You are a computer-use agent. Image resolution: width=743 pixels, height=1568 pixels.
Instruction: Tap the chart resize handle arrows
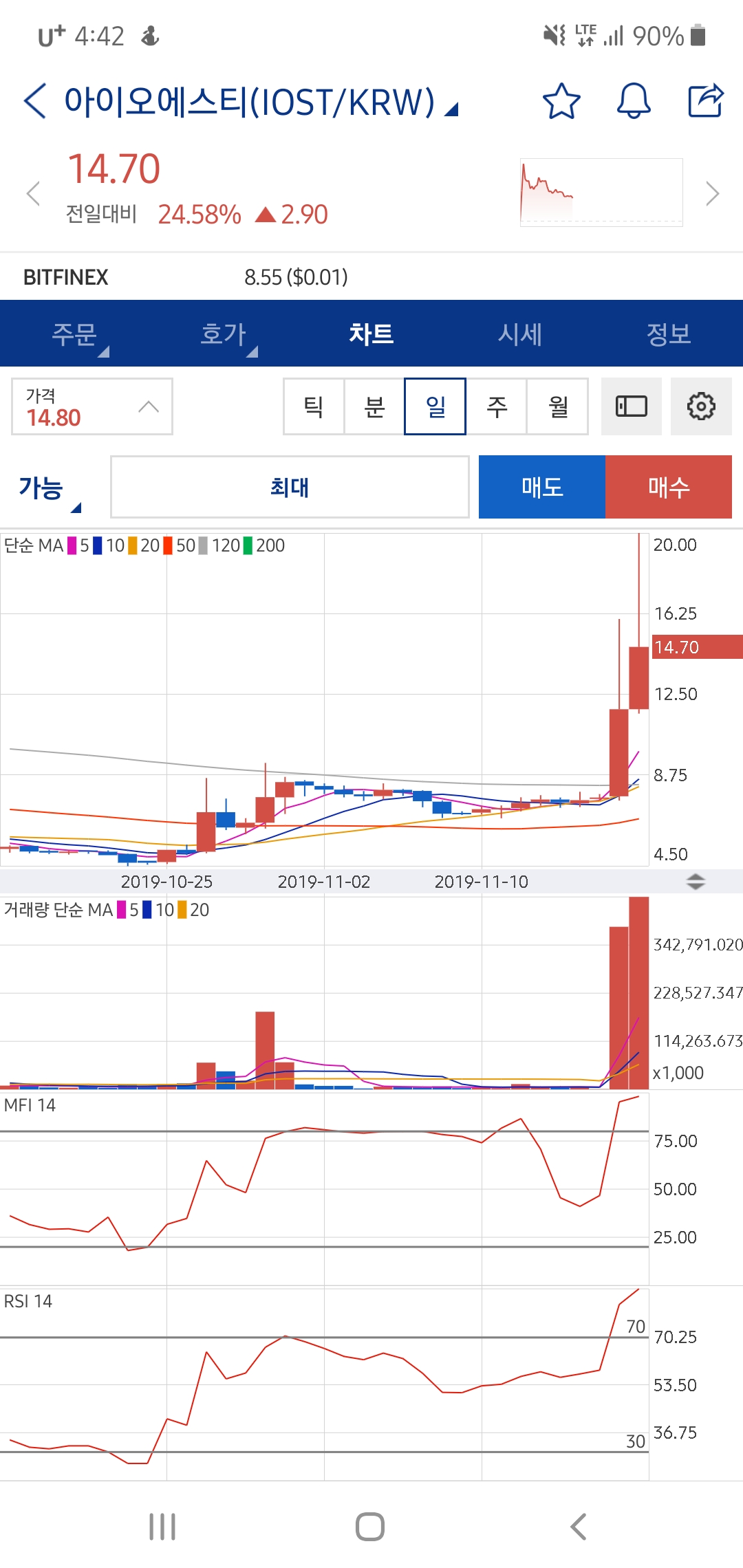(x=696, y=882)
